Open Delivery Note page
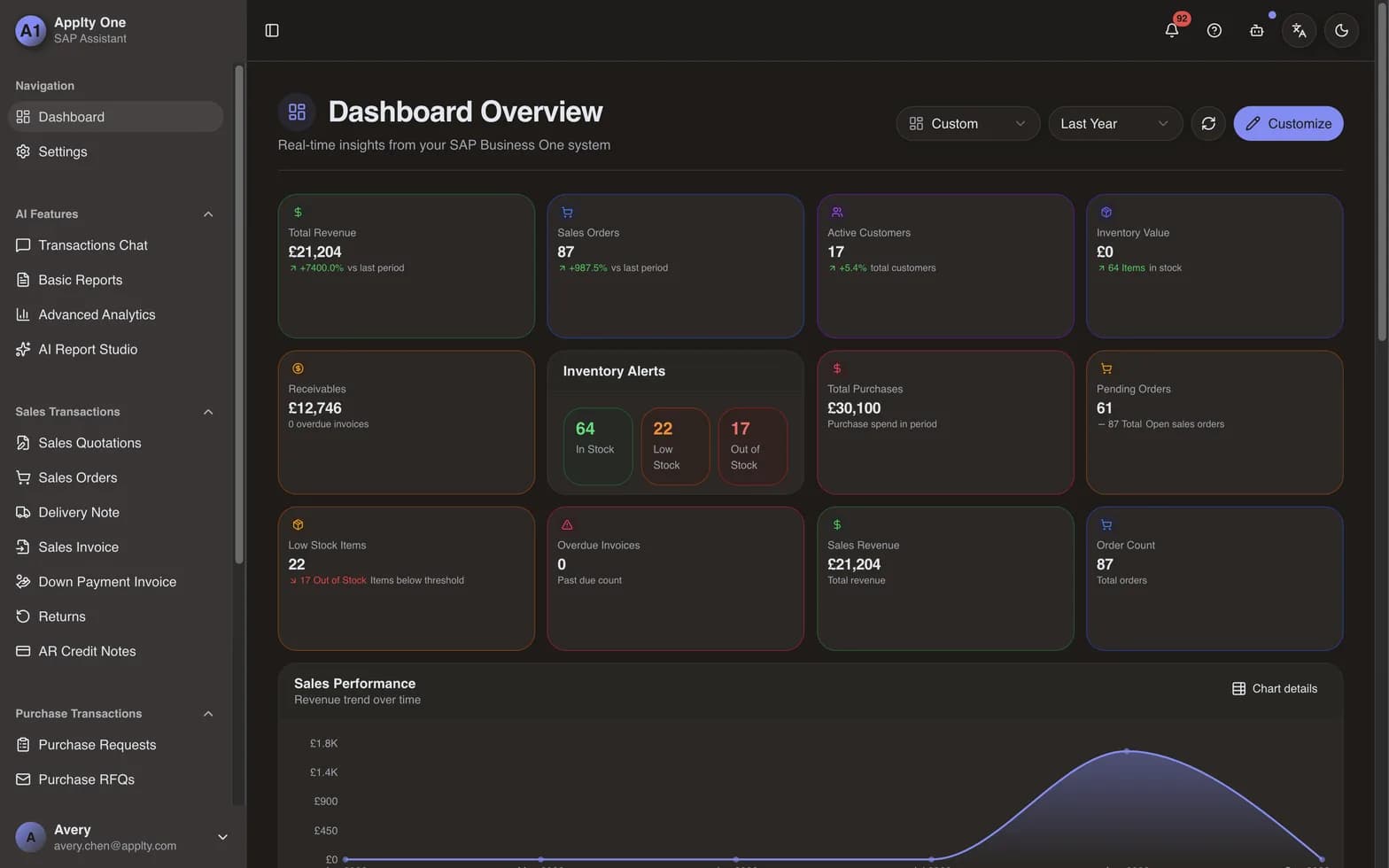This screenshot has width=1389, height=868. [x=115, y=512]
